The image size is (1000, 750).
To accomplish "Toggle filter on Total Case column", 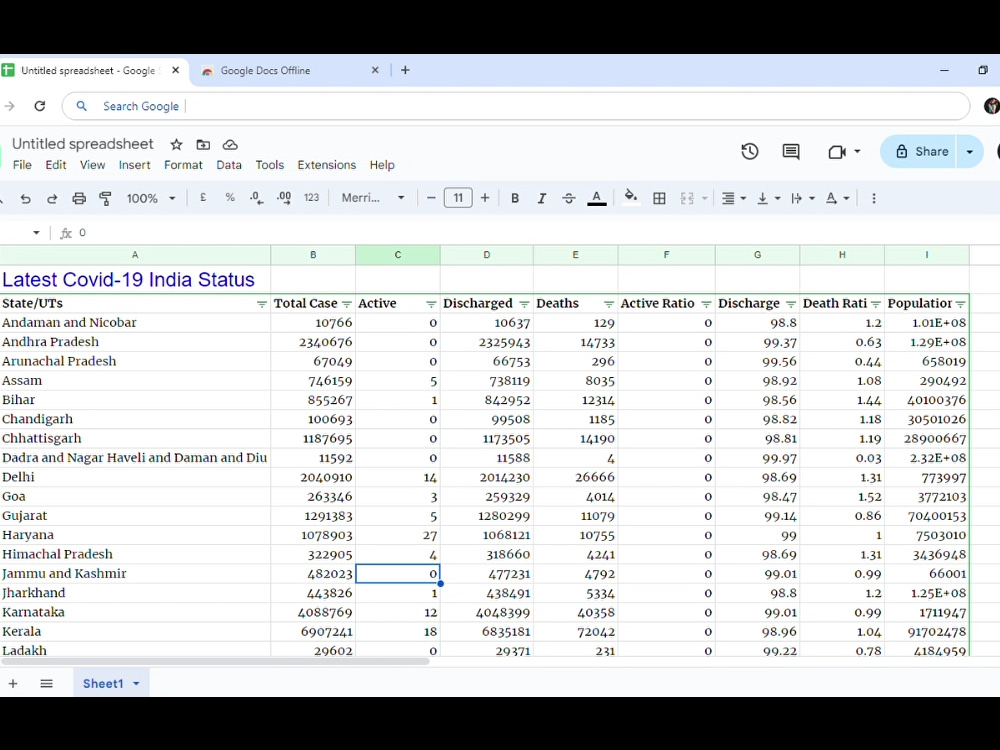I will click(346, 304).
